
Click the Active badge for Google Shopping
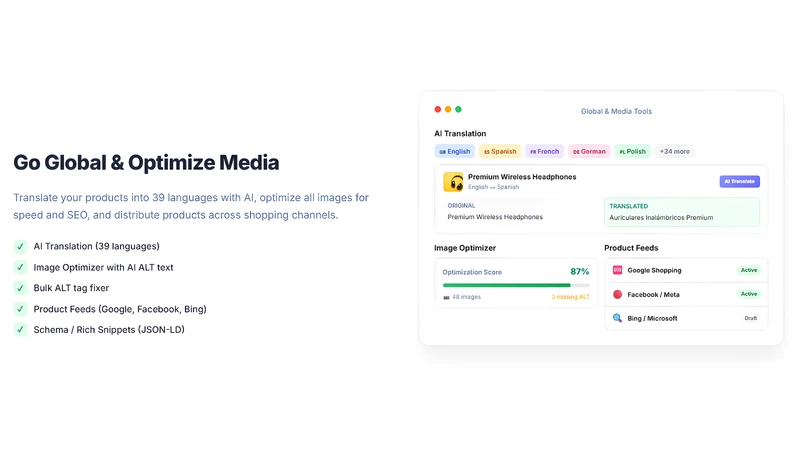(x=749, y=270)
